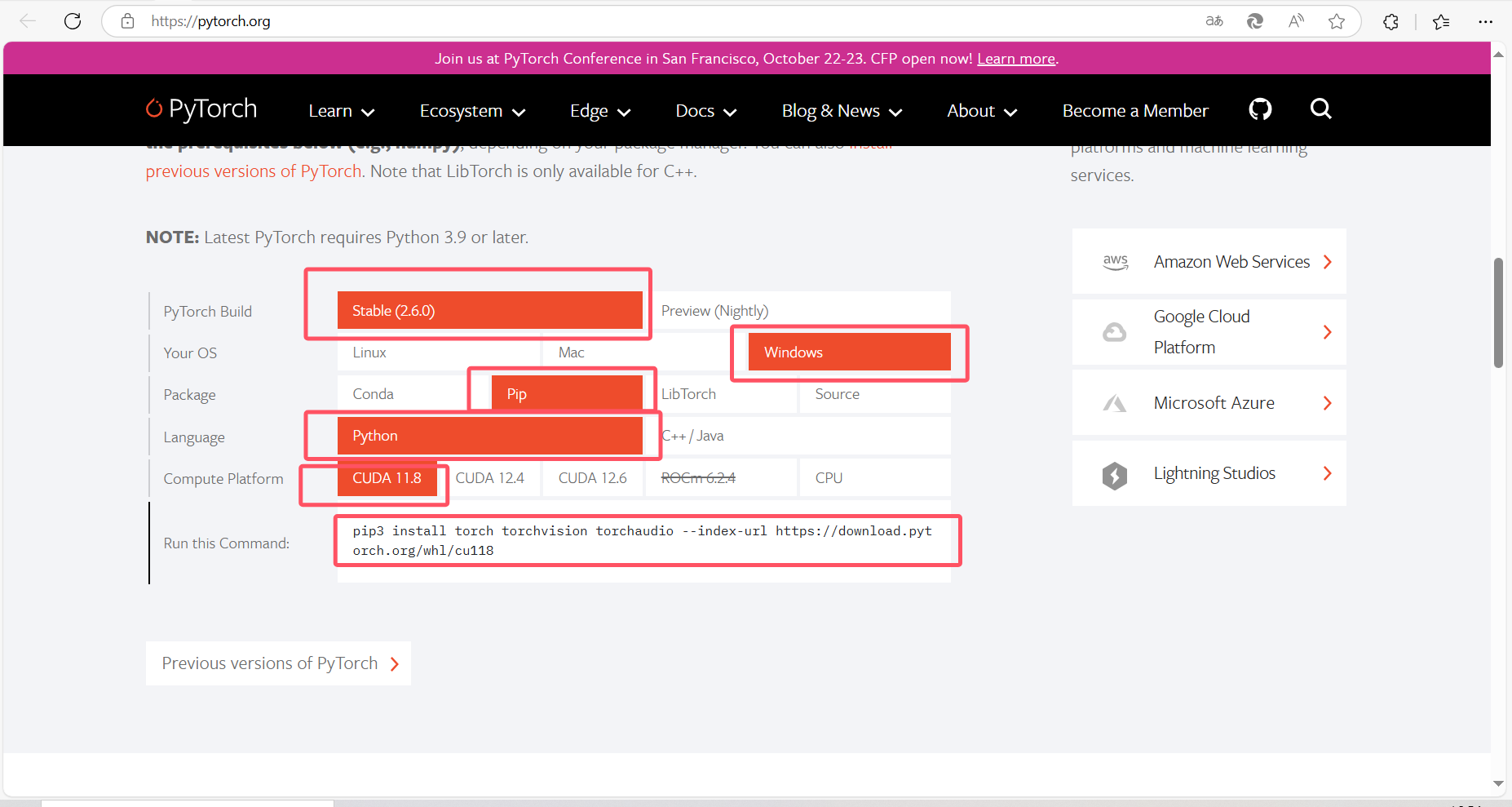
Task: Click the pip3 install command text
Action: point(643,540)
